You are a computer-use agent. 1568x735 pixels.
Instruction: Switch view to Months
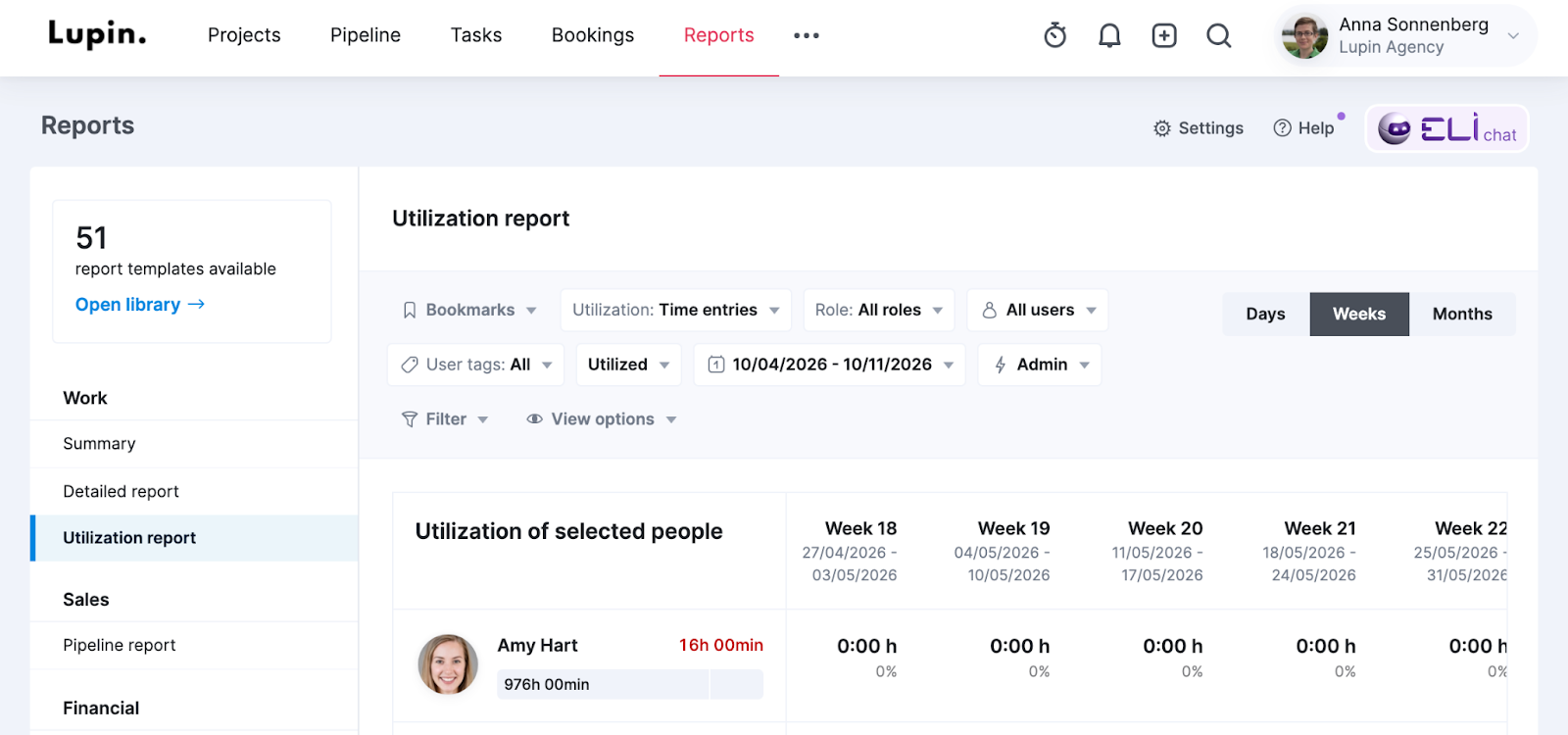1461,315
